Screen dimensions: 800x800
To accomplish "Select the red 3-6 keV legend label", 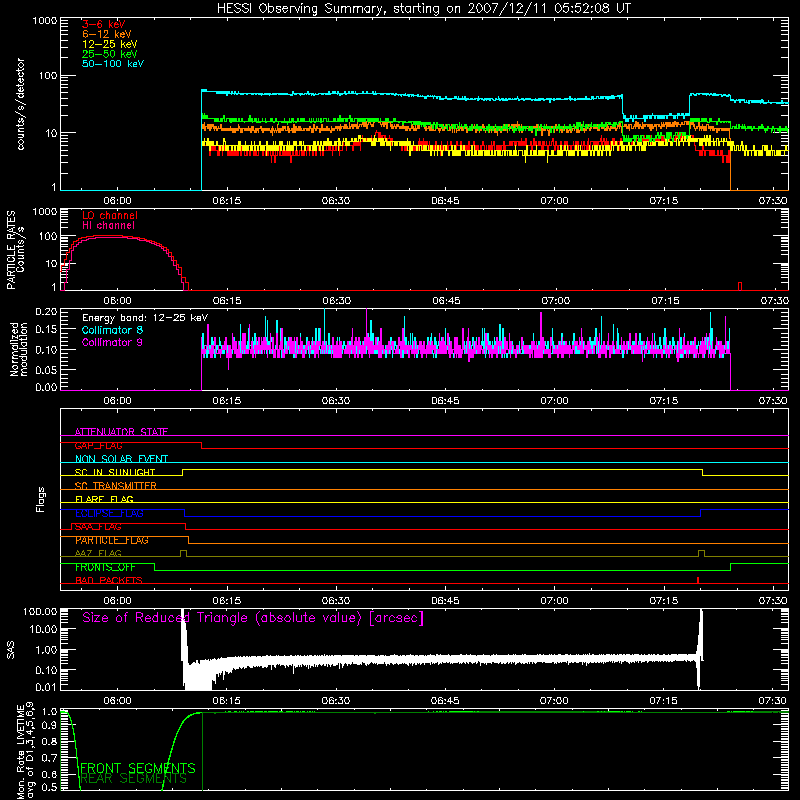I will [x=104, y=24].
